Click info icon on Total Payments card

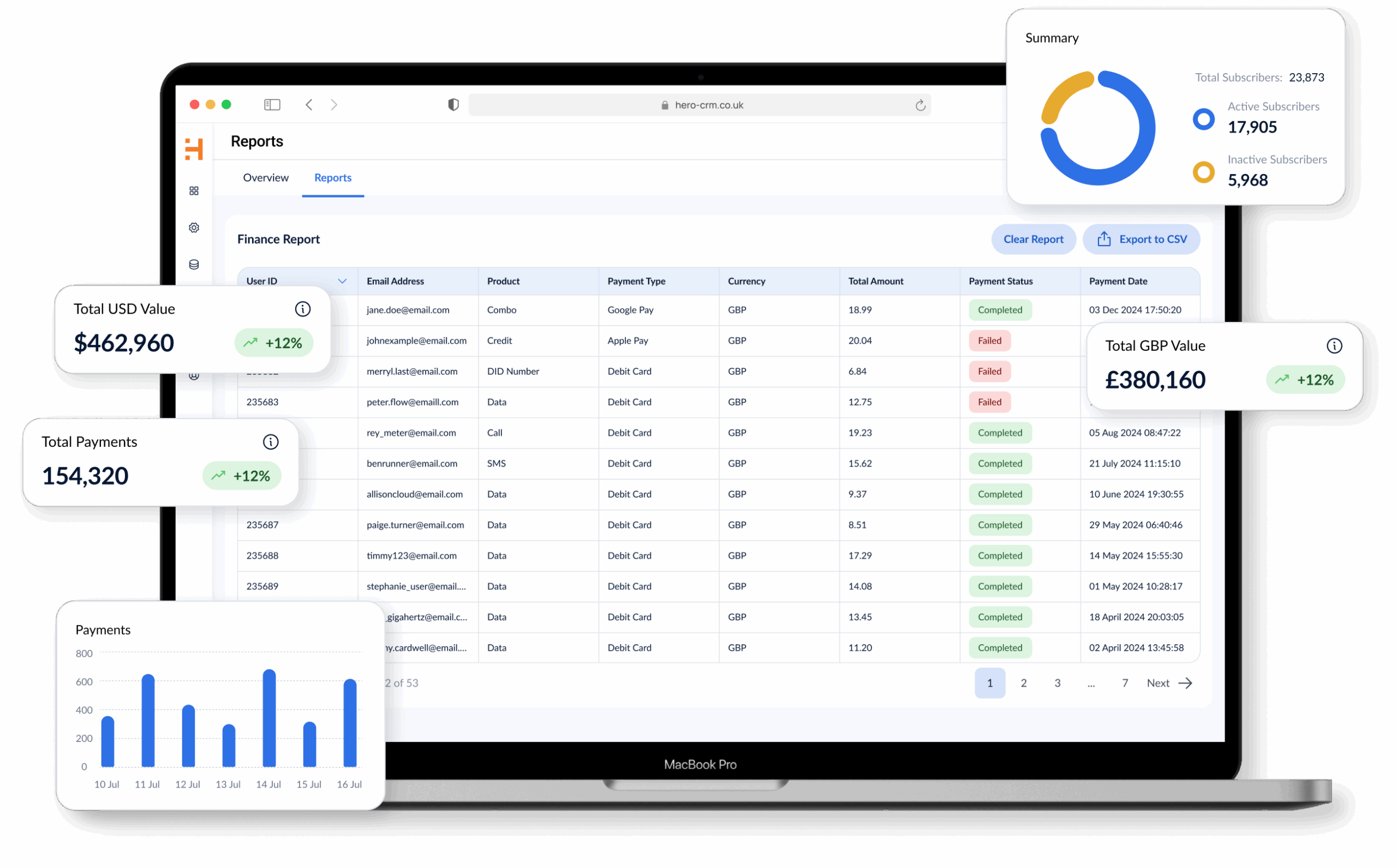271,441
